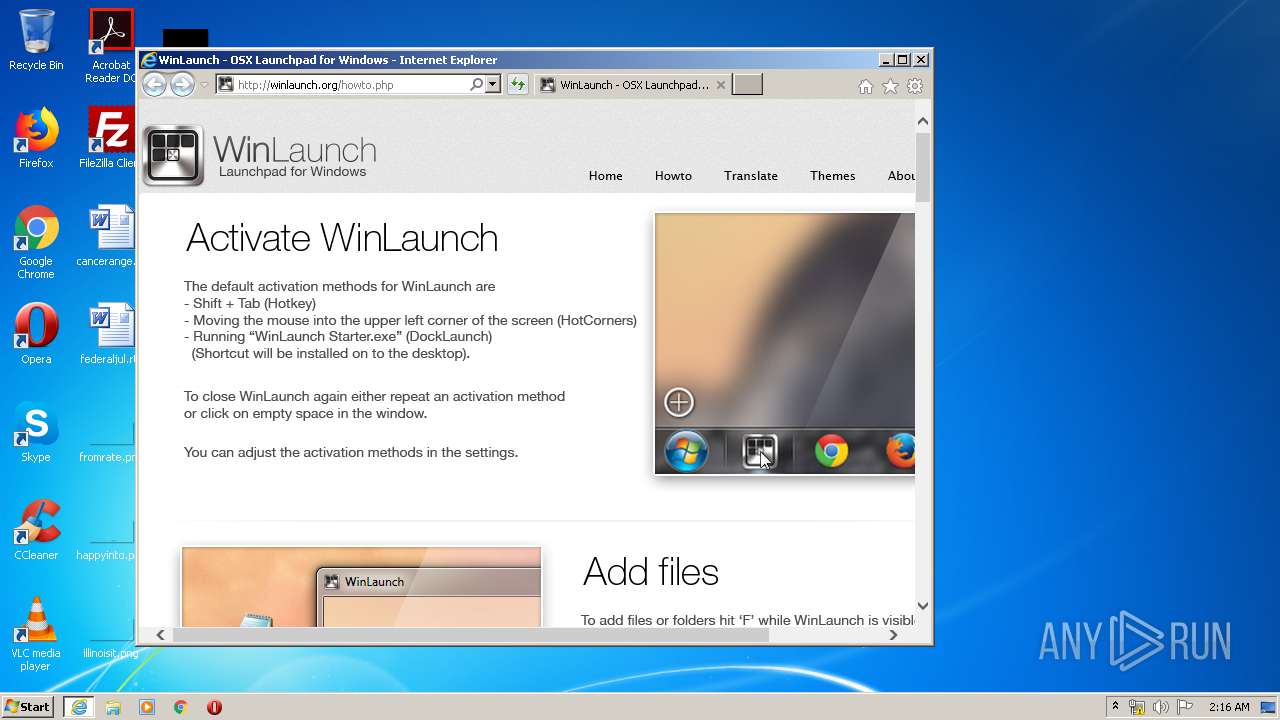Click the Action Center flag tray icon
This screenshot has height=720, width=1280.
click(x=1185, y=707)
